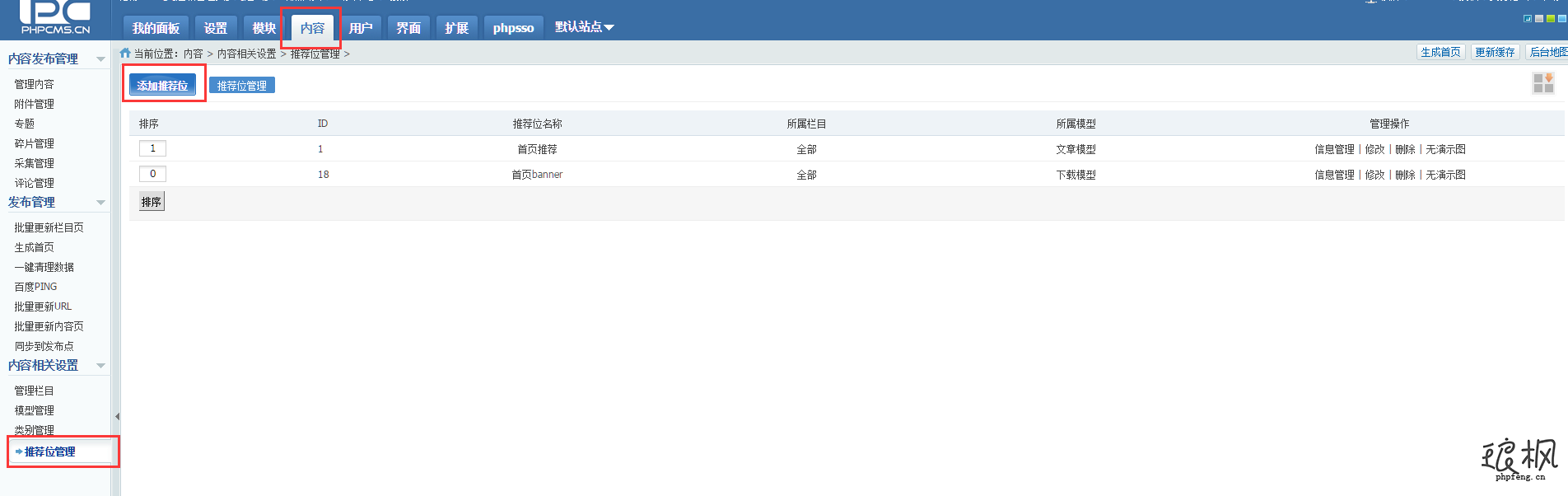Image resolution: width=1568 pixels, height=496 pixels.
Task: Open 批量更新栏目页 in the sidebar
Action: click(x=49, y=227)
